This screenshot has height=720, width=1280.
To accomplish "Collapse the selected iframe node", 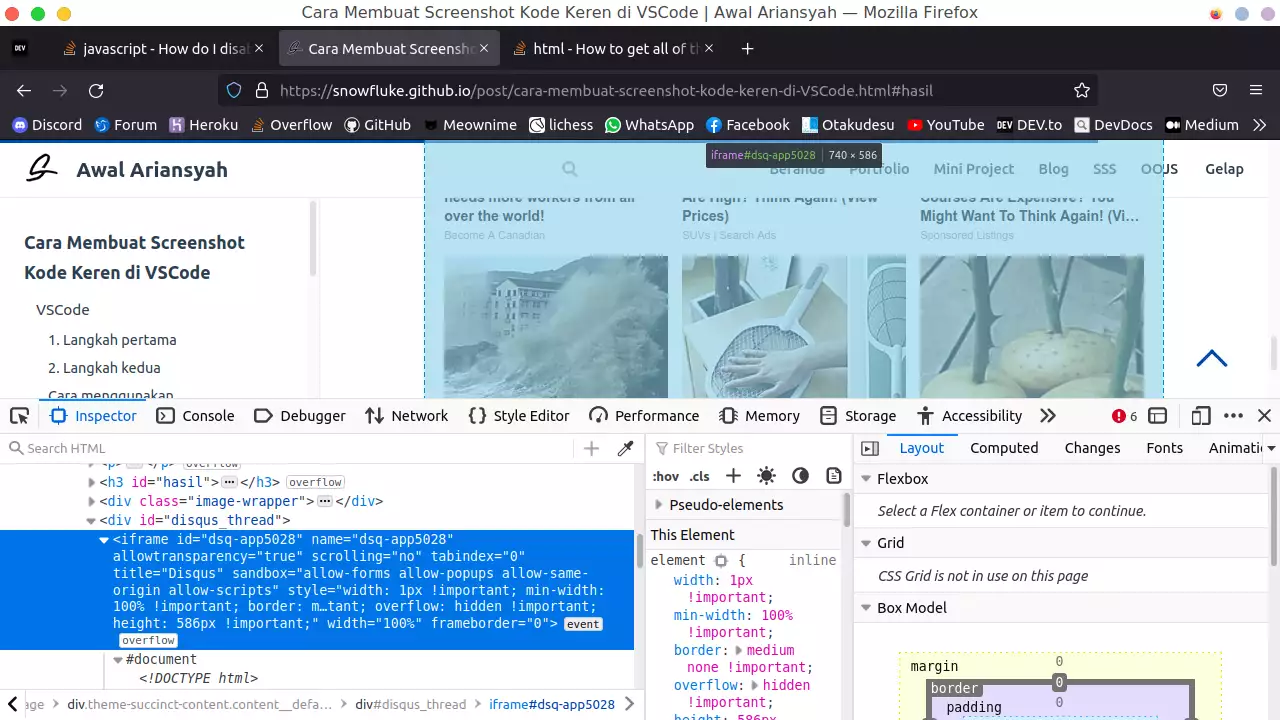I will coord(104,540).
